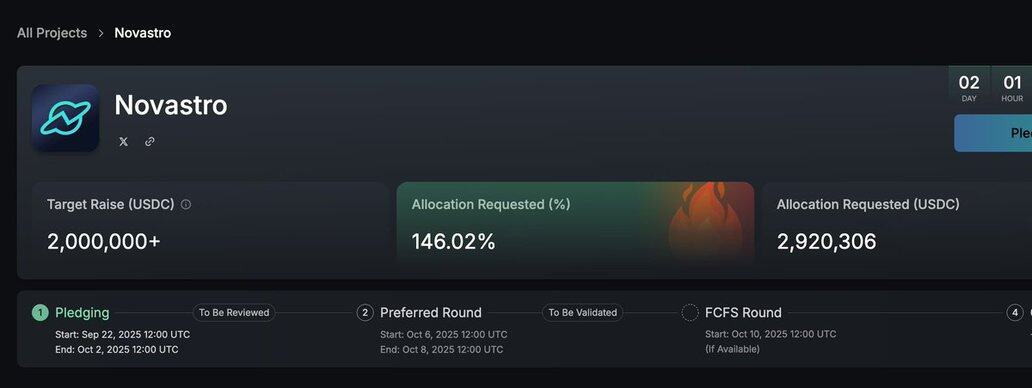Click the Pledge button

pos(993,133)
